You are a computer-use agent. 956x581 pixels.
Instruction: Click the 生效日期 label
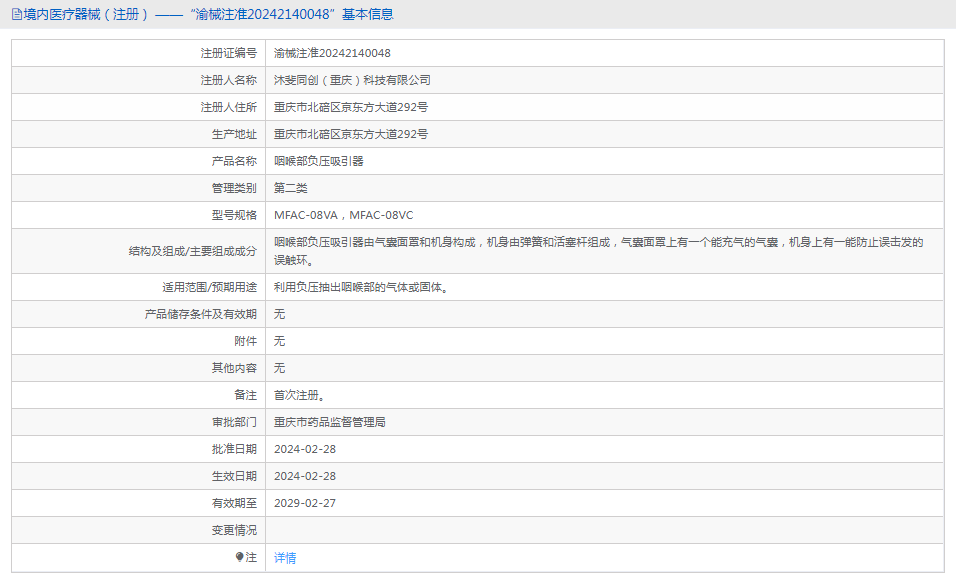tap(234, 476)
